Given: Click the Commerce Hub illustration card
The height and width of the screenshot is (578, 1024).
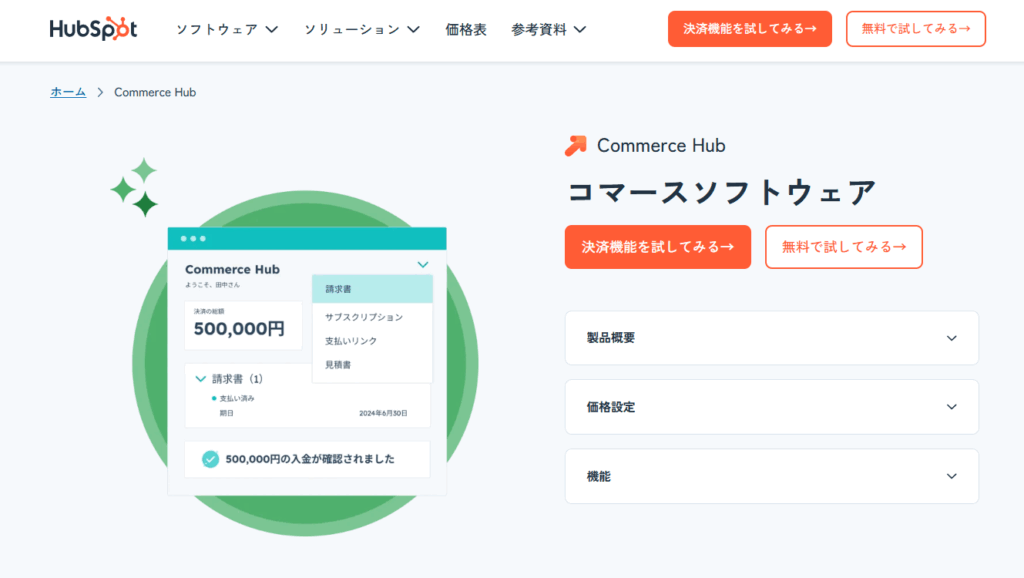Looking at the screenshot, I should (x=307, y=361).
